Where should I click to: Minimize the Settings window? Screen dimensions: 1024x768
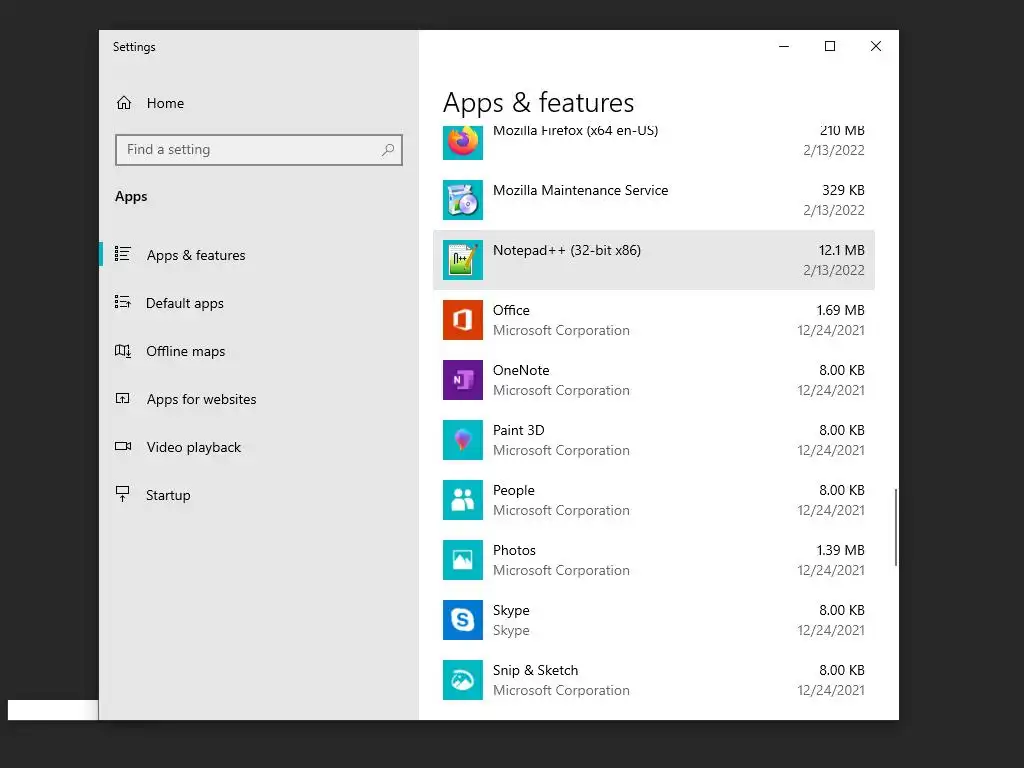(x=784, y=46)
